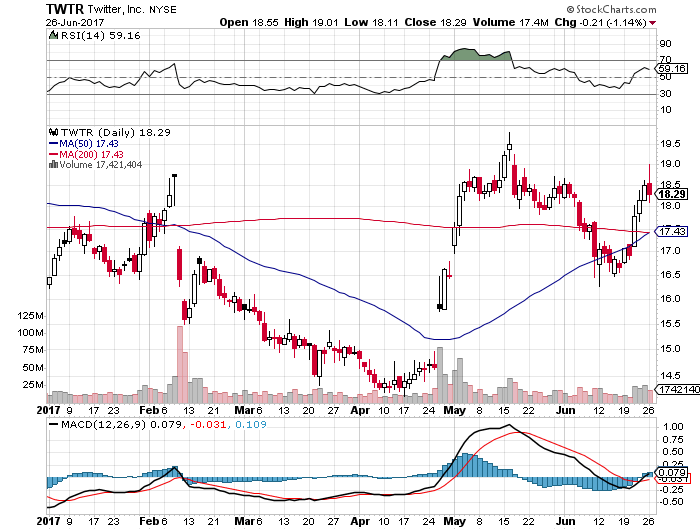Click the TWTR (Daily) candlestick legend marker
Image resolution: width=700 pixels, height=530 pixels.
52,131
